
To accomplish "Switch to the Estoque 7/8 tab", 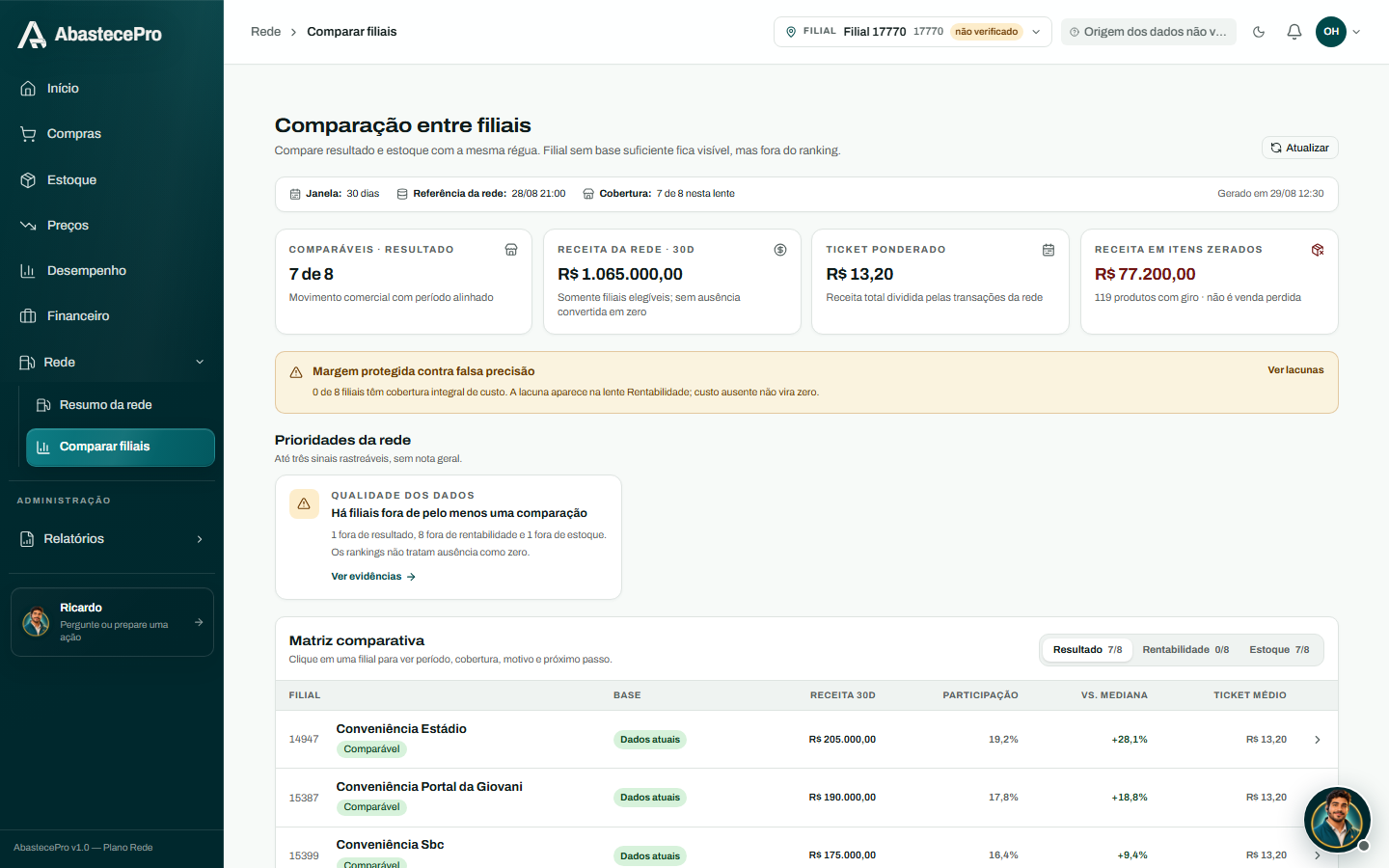I will (x=1279, y=650).
